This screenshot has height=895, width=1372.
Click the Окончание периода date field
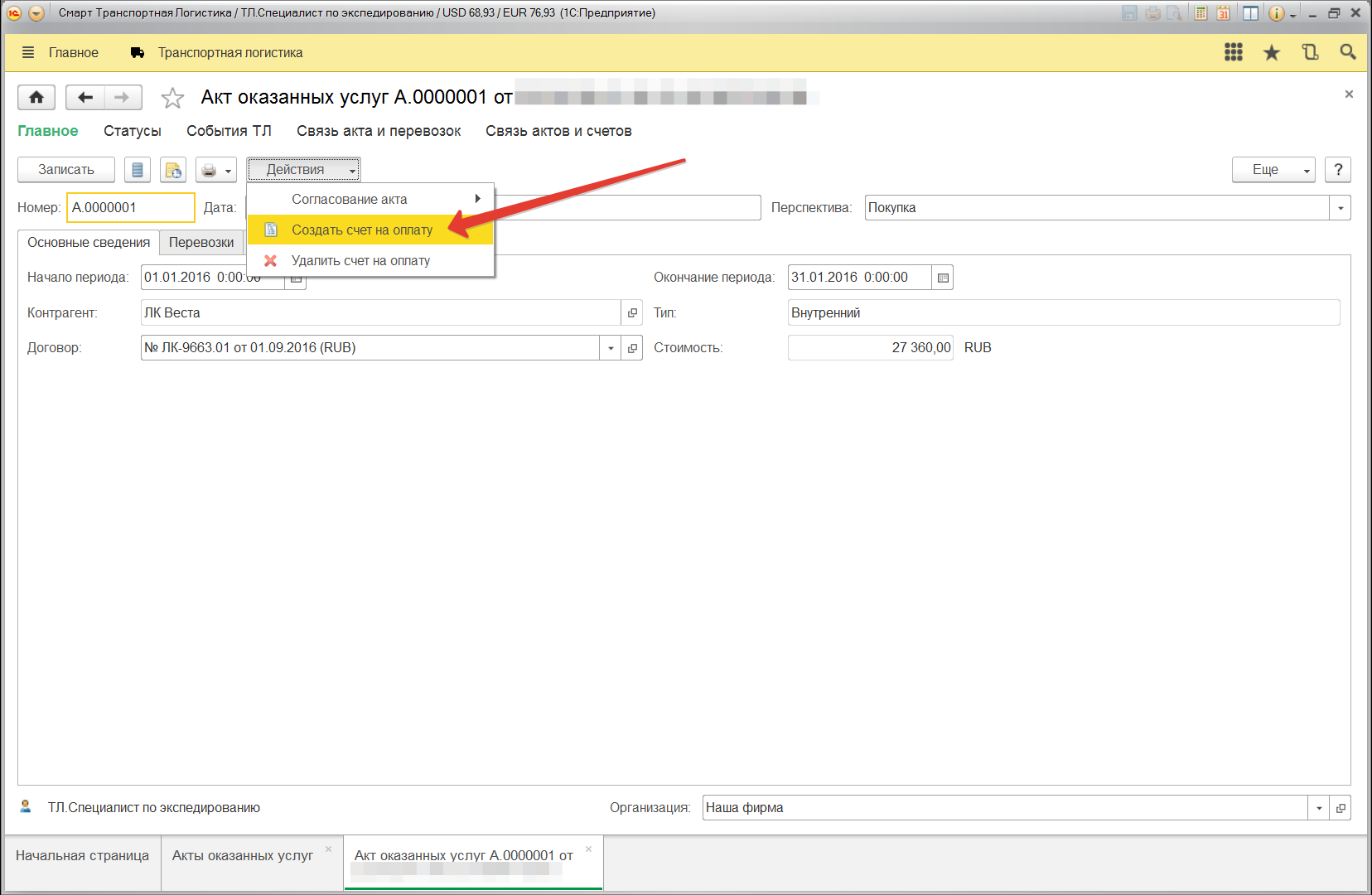click(x=860, y=278)
